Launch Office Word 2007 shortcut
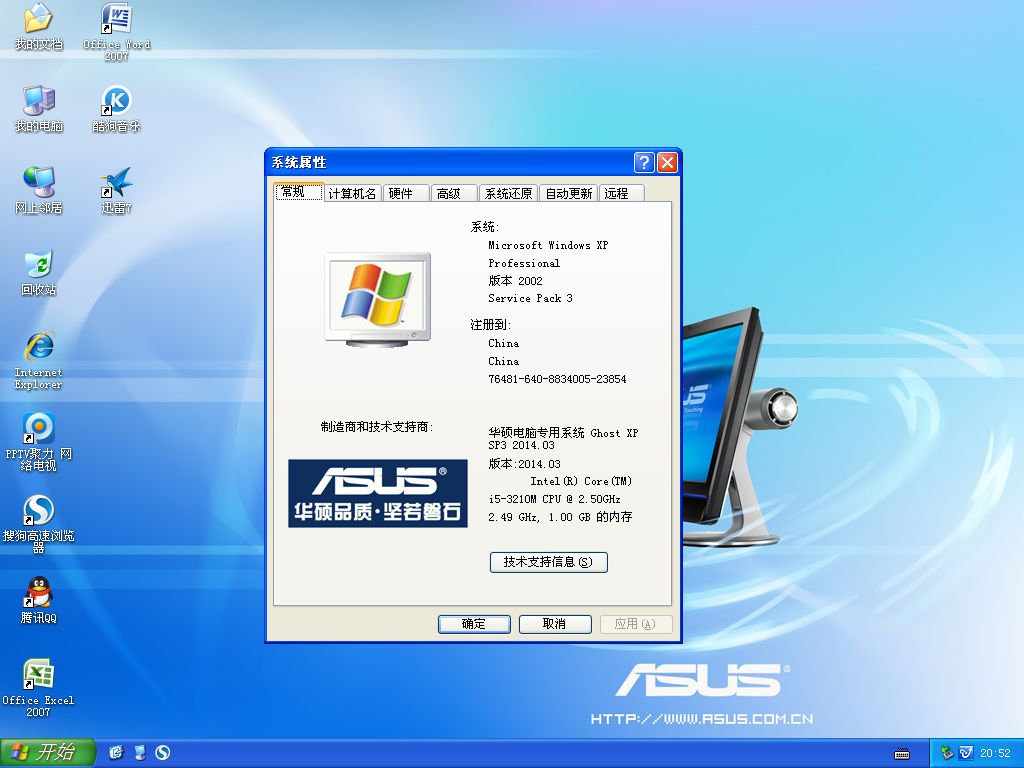 point(117,19)
